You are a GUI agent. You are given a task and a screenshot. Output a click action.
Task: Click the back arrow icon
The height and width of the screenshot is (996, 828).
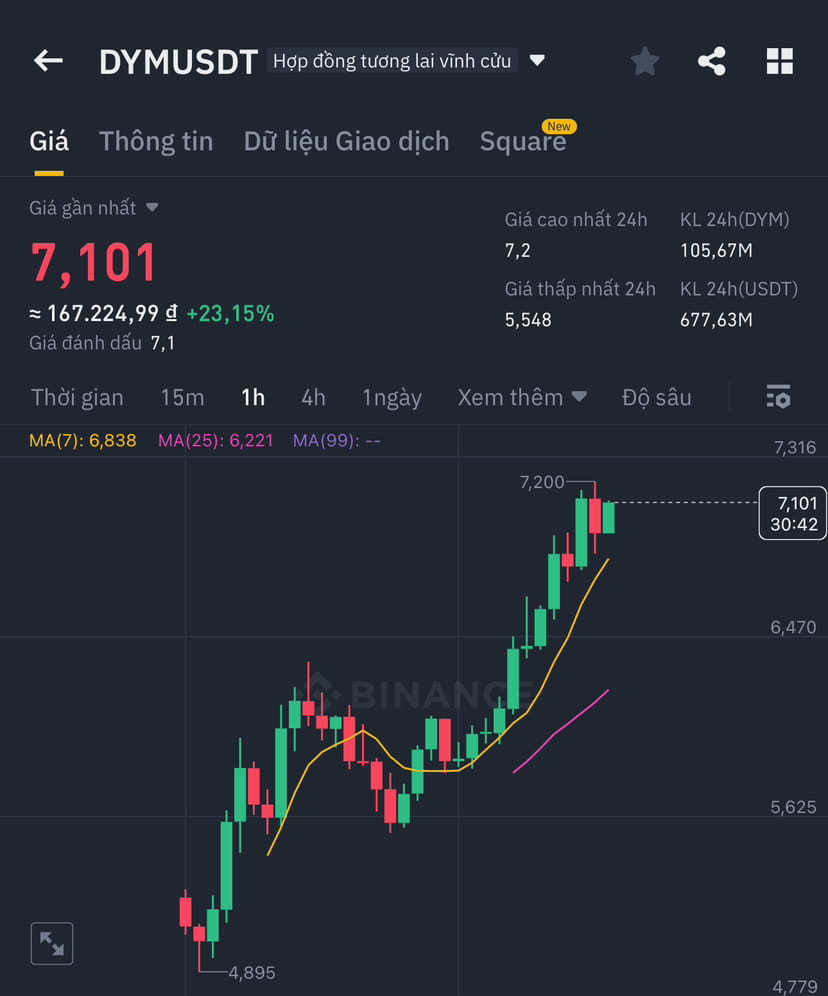47,61
